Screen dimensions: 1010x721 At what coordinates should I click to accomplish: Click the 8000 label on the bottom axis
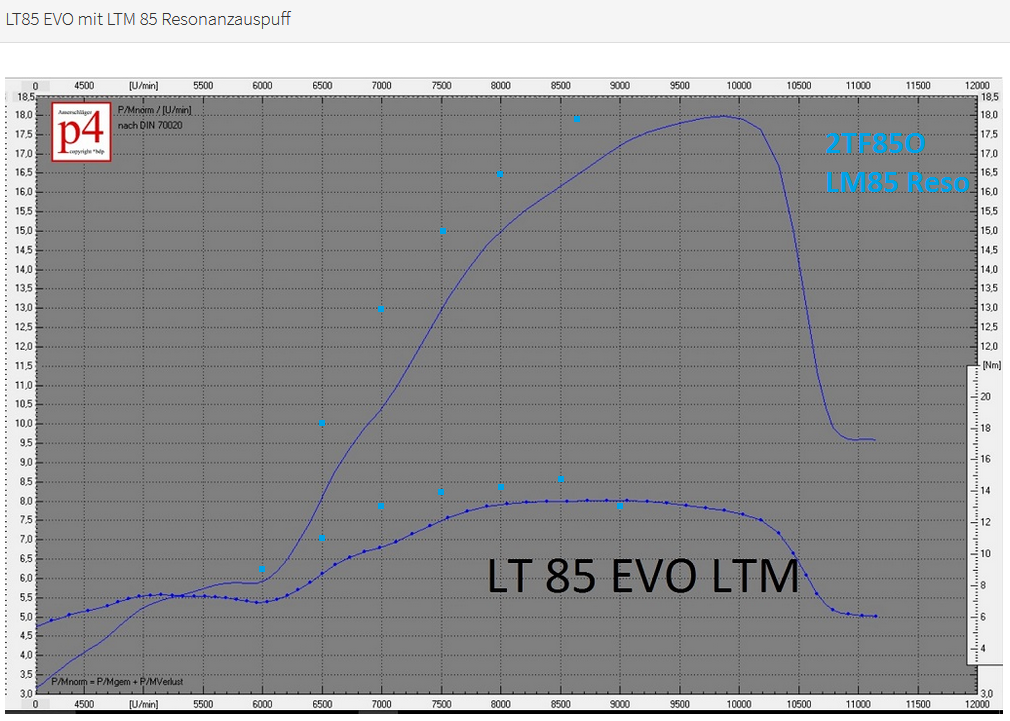[501, 703]
